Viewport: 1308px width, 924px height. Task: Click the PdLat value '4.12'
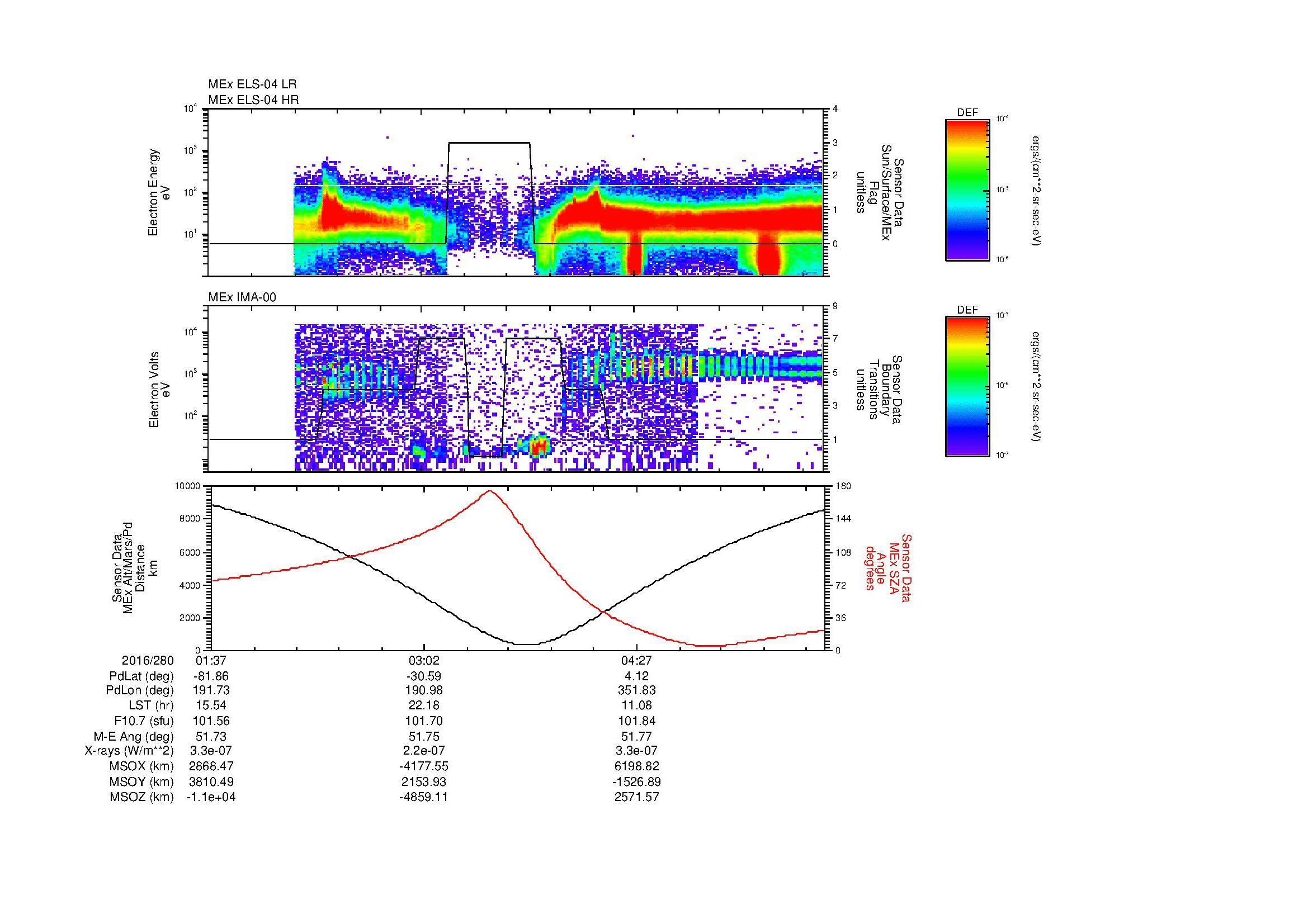coord(637,676)
